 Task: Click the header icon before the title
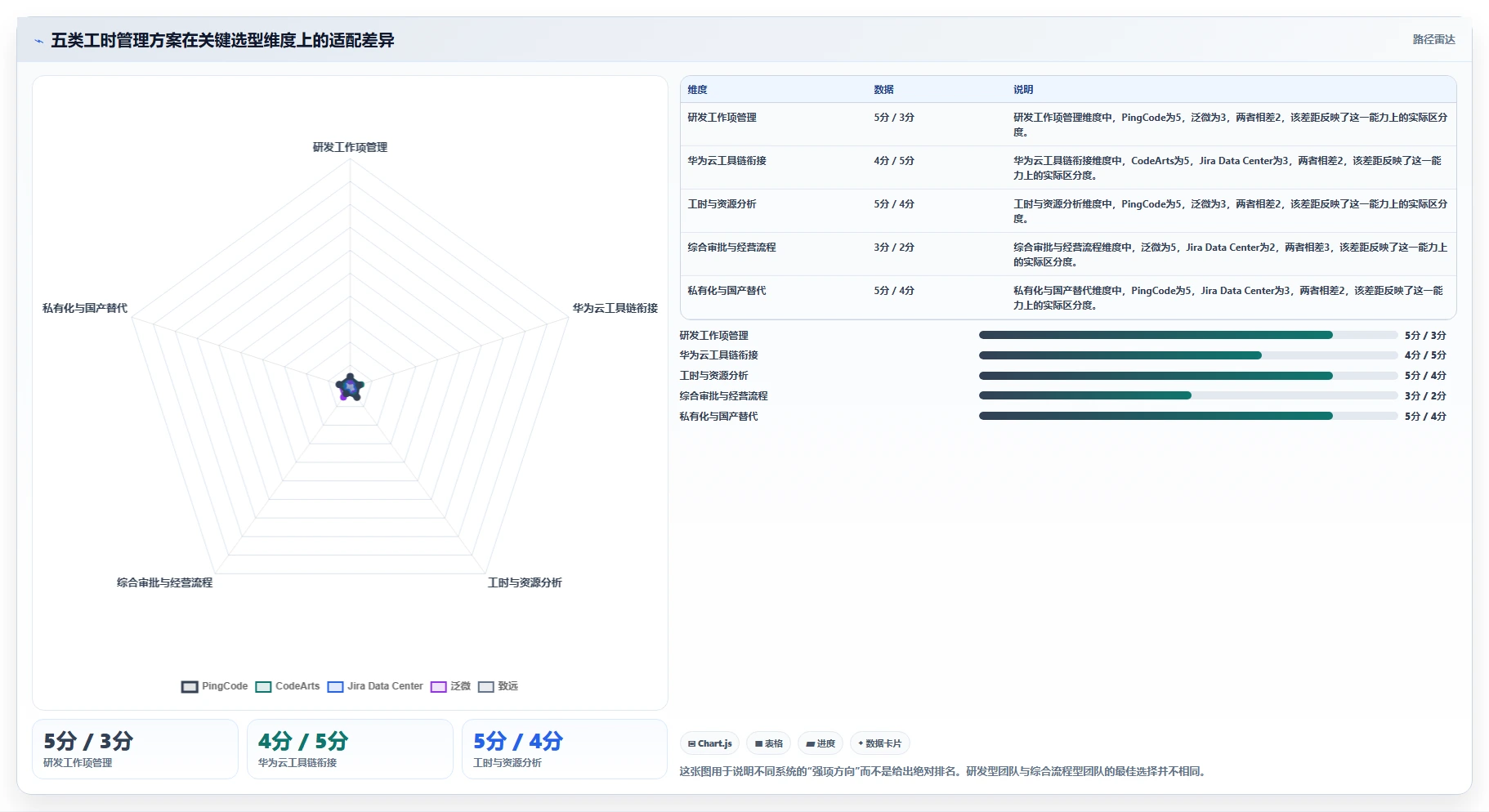pos(38,41)
